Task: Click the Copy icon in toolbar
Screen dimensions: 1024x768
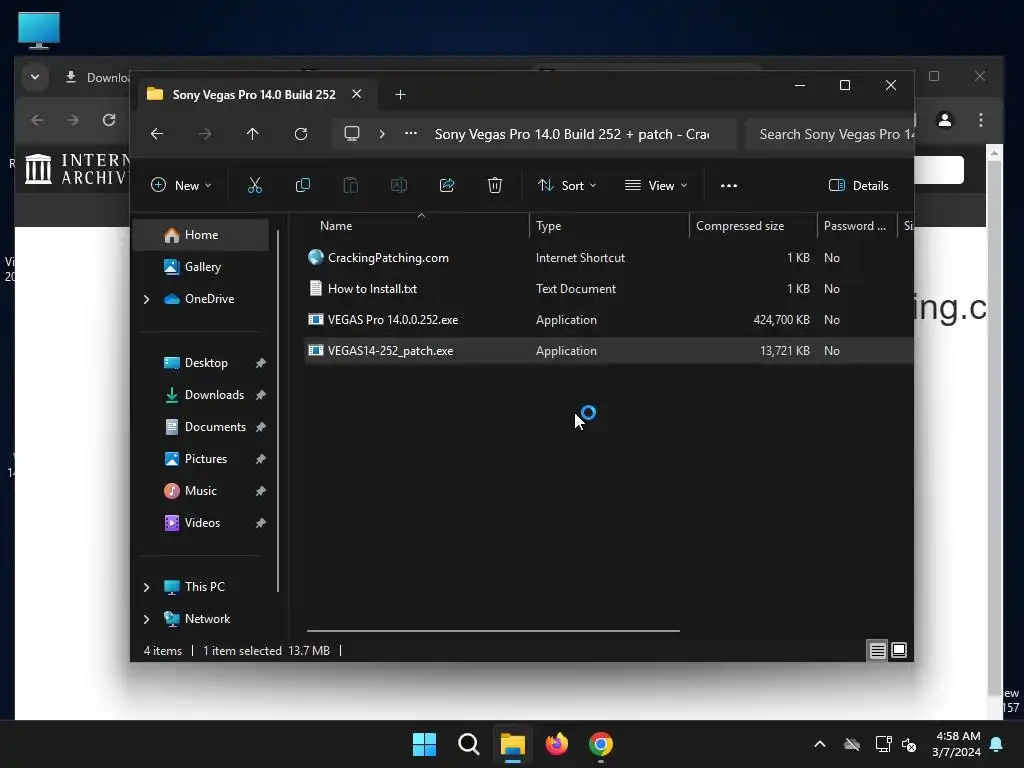Action: pyautogui.click(x=302, y=185)
